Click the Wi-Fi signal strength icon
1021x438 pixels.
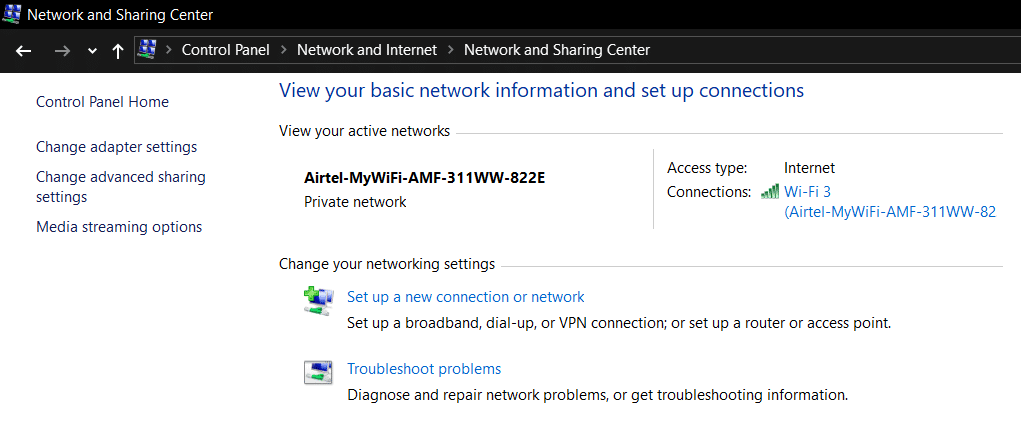tap(769, 192)
